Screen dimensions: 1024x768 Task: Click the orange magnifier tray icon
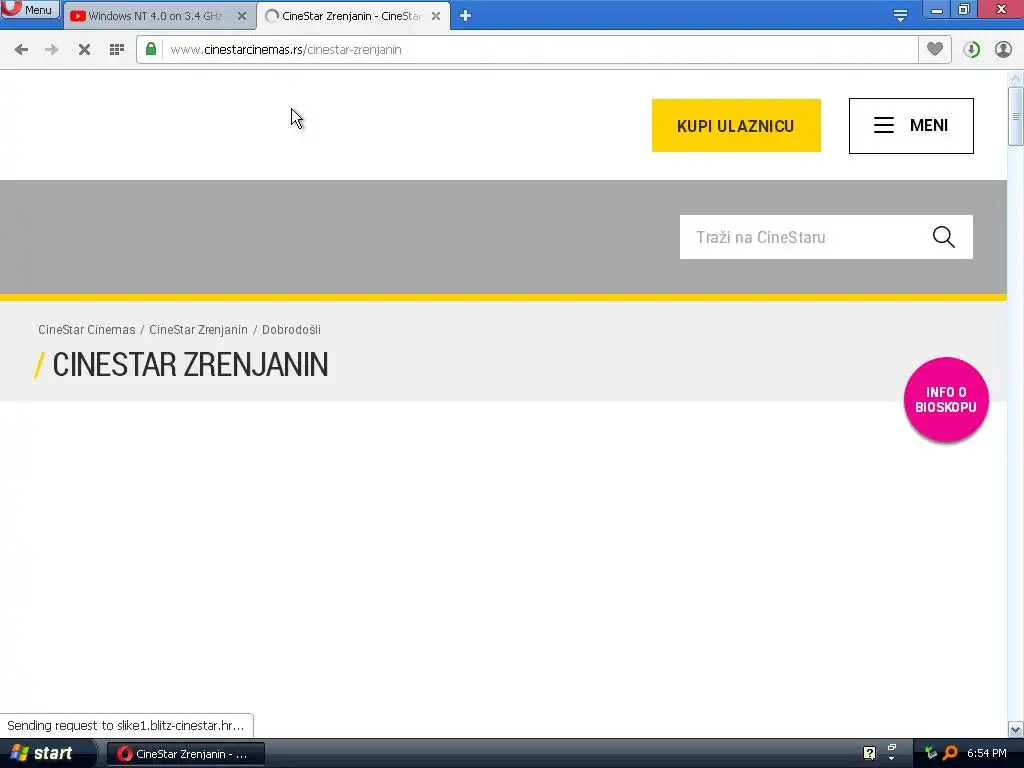[x=950, y=753]
